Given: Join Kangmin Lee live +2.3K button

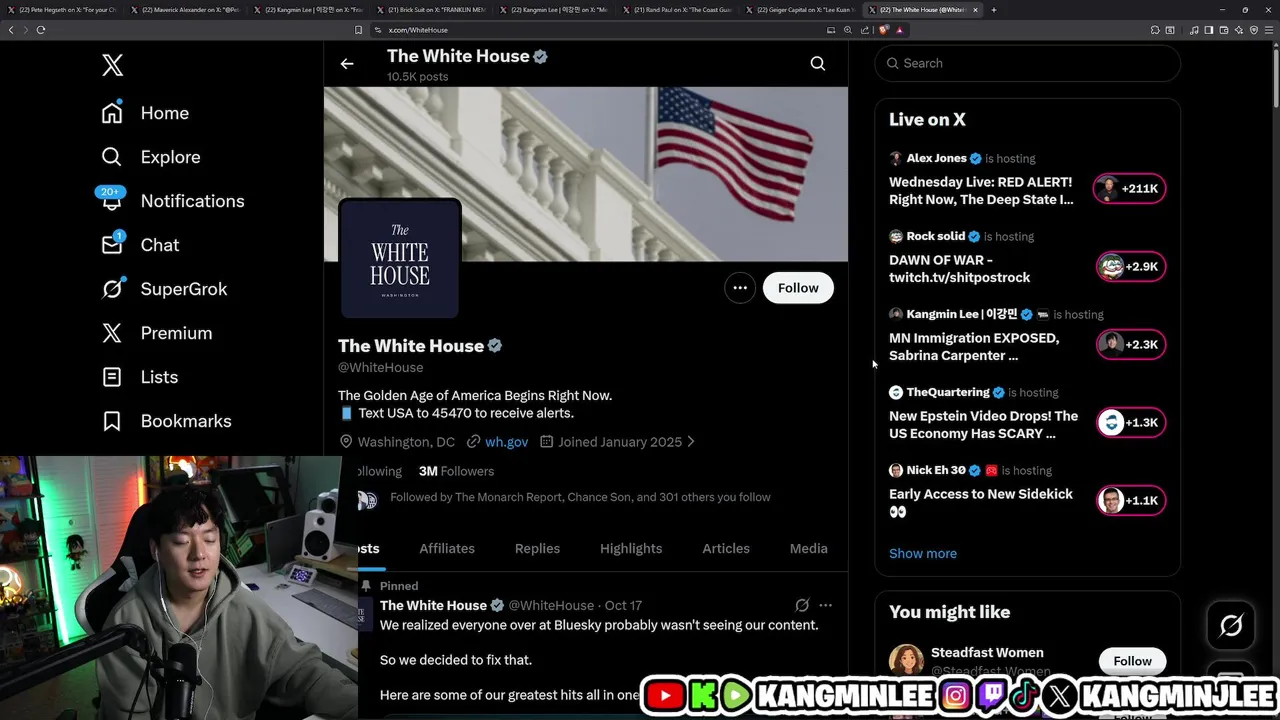Looking at the screenshot, I should pos(1130,345).
